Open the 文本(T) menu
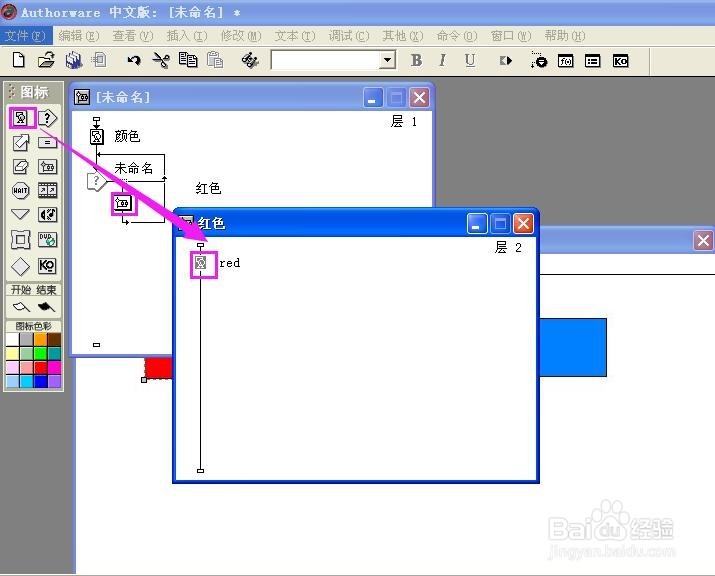Image resolution: width=715 pixels, height=576 pixels. click(x=295, y=36)
